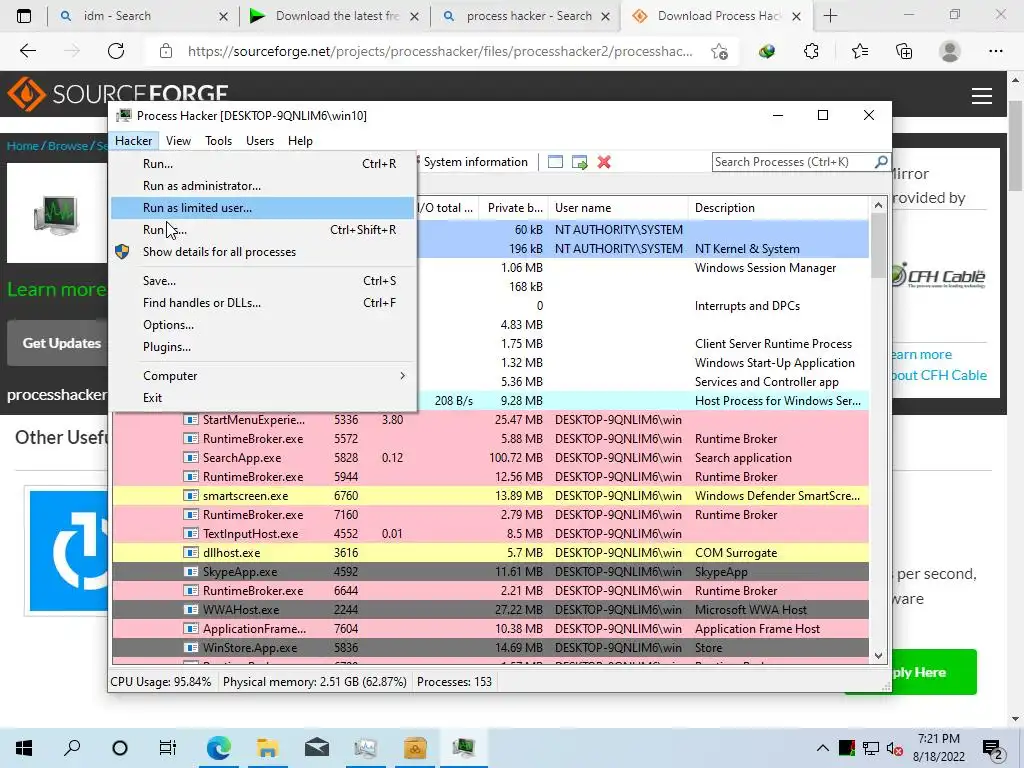Open browser extensions puzzle icon
Image resolution: width=1024 pixels, height=768 pixels.
click(811, 51)
